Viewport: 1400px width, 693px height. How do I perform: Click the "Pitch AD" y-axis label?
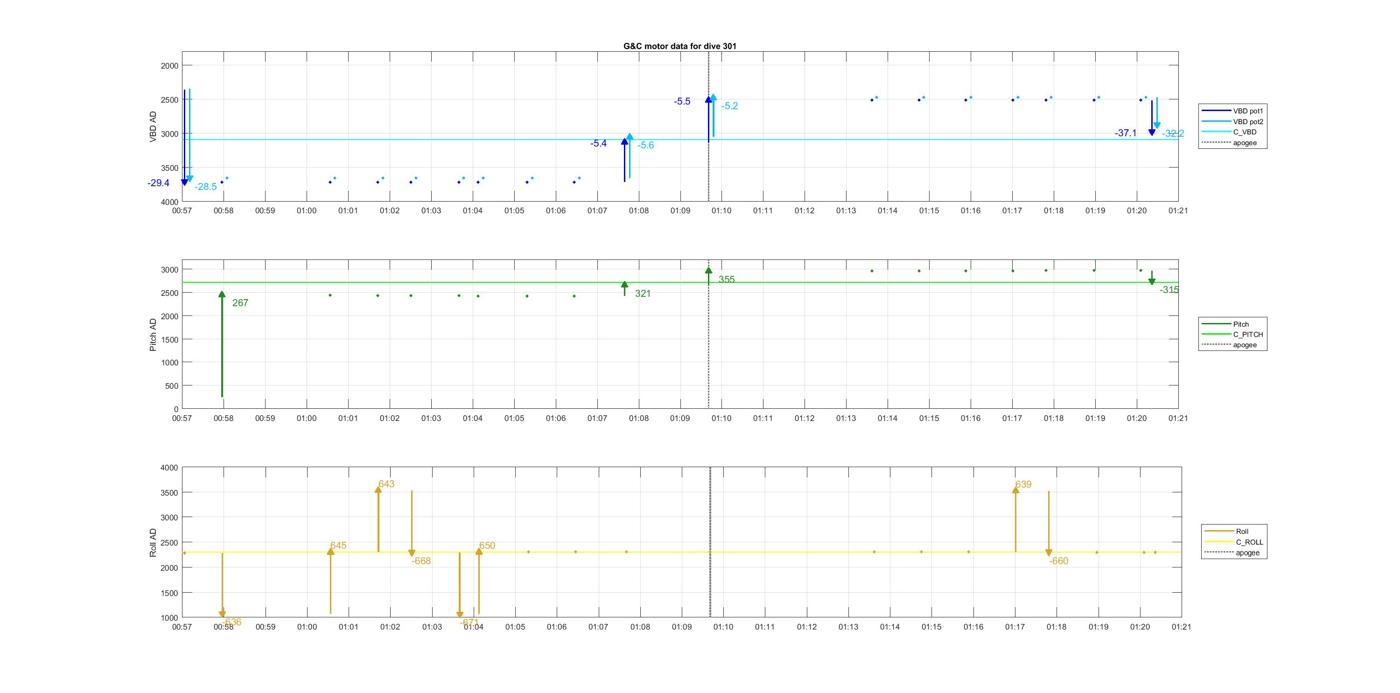click(x=154, y=334)
